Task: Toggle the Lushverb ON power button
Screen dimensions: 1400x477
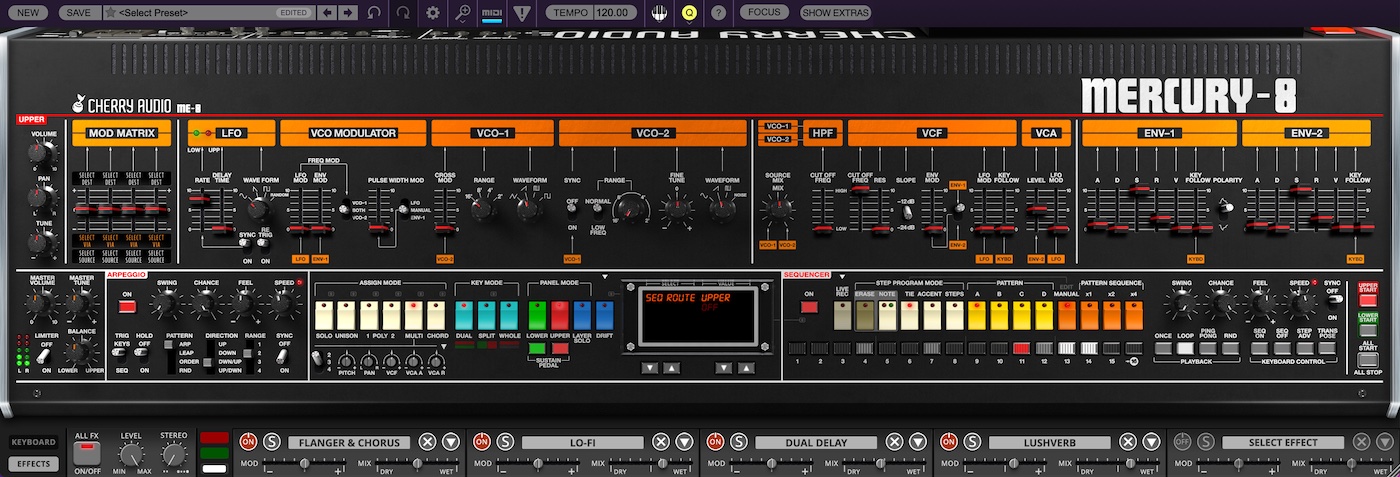Action: click(x=949, y=442)
